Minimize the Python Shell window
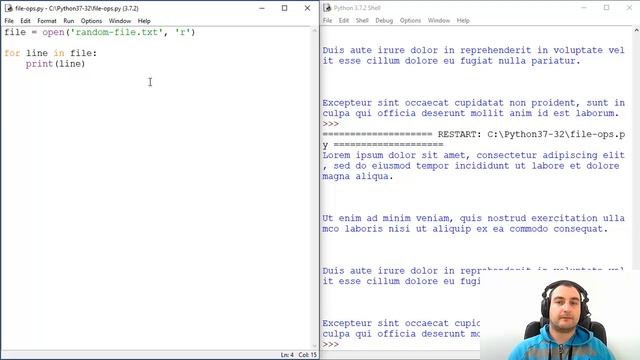This screenshot has height=360, width=640. tap(584, 8)
